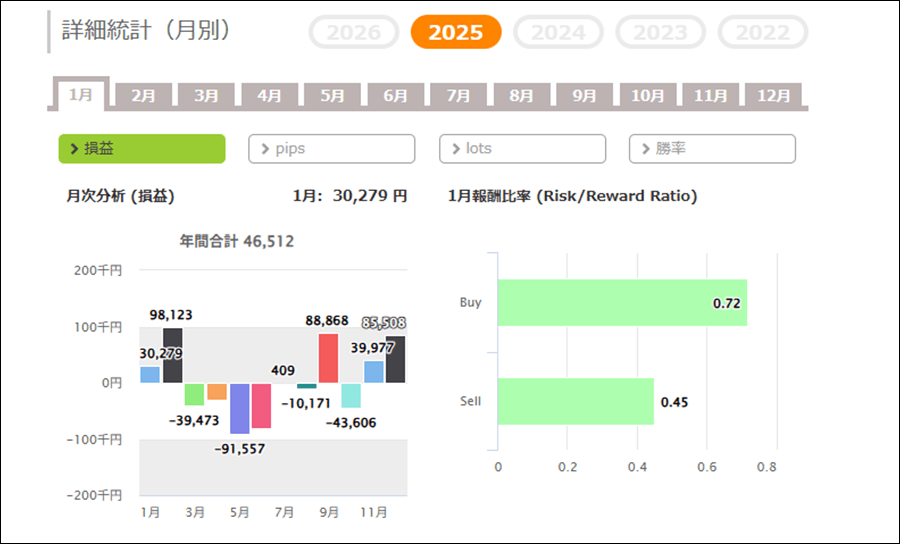Switch to the 8月 tab
This screenshot has height=544, width=900.
(x=521, y=96)
